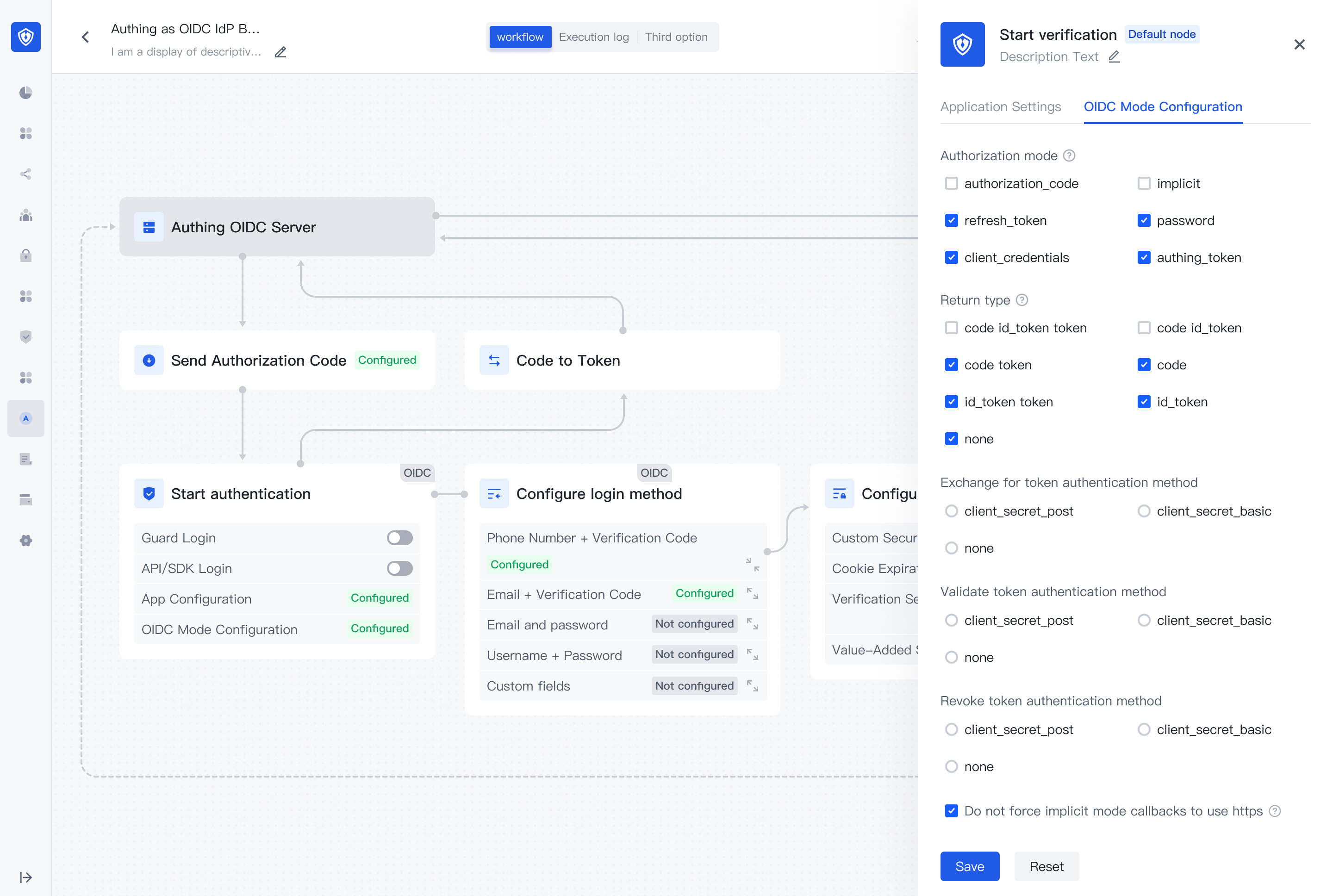This screenshot has width=1333, height=896.
Task: Open the Application Settings tab
Action: click(1001, 107)
